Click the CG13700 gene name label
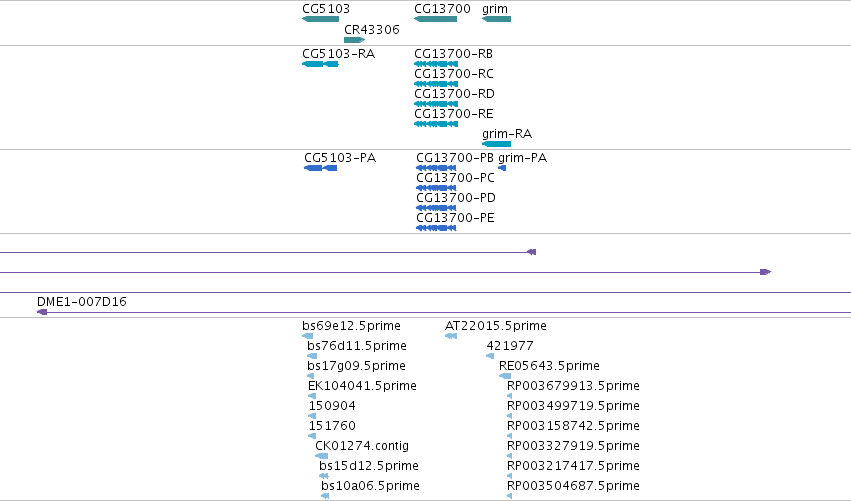Viewport: 851px width, 501px height. coord(442,9)
